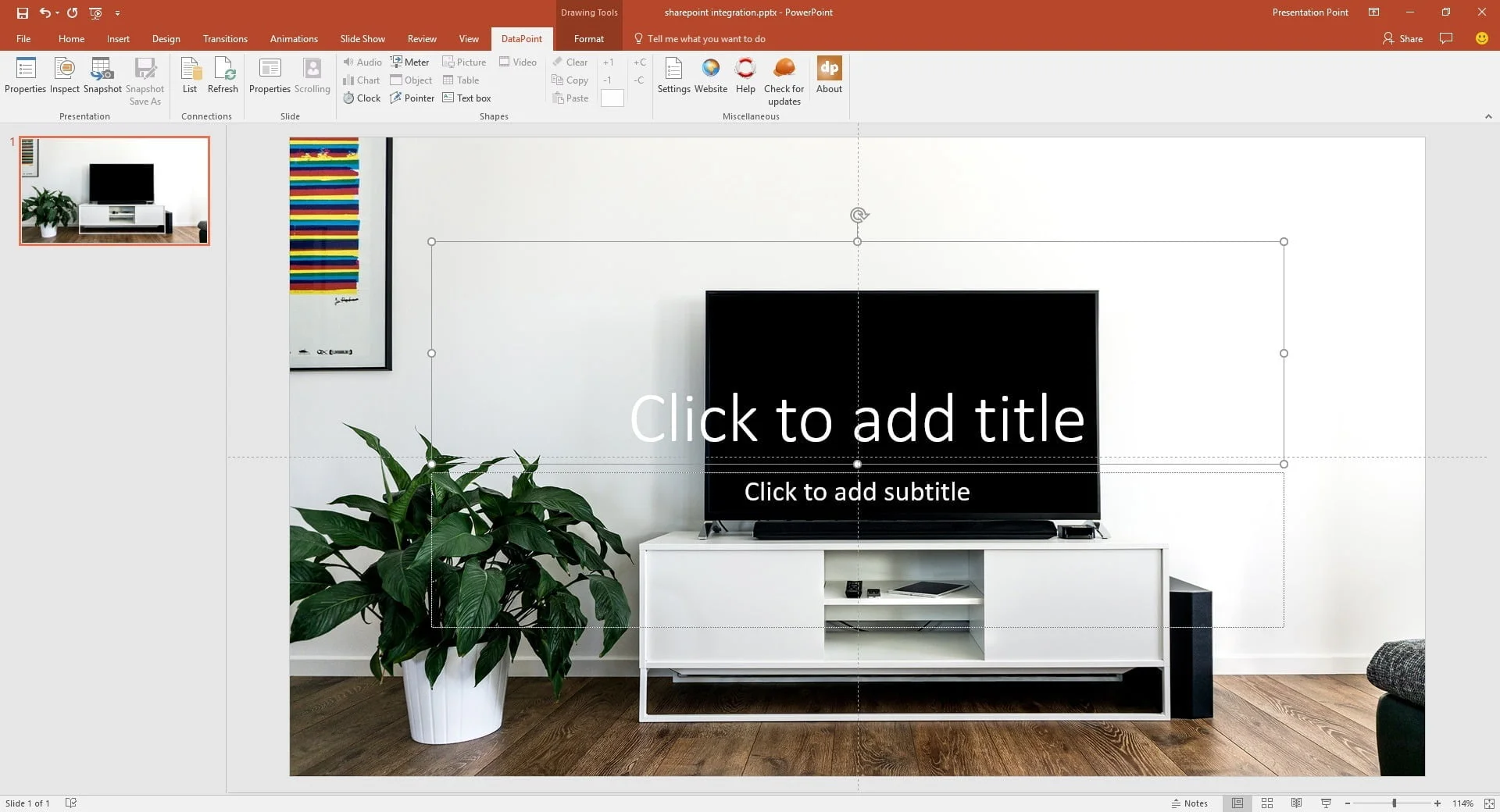Open DataPoint Settings
This screenshot has height=812, width=1500.
(673, 76)
